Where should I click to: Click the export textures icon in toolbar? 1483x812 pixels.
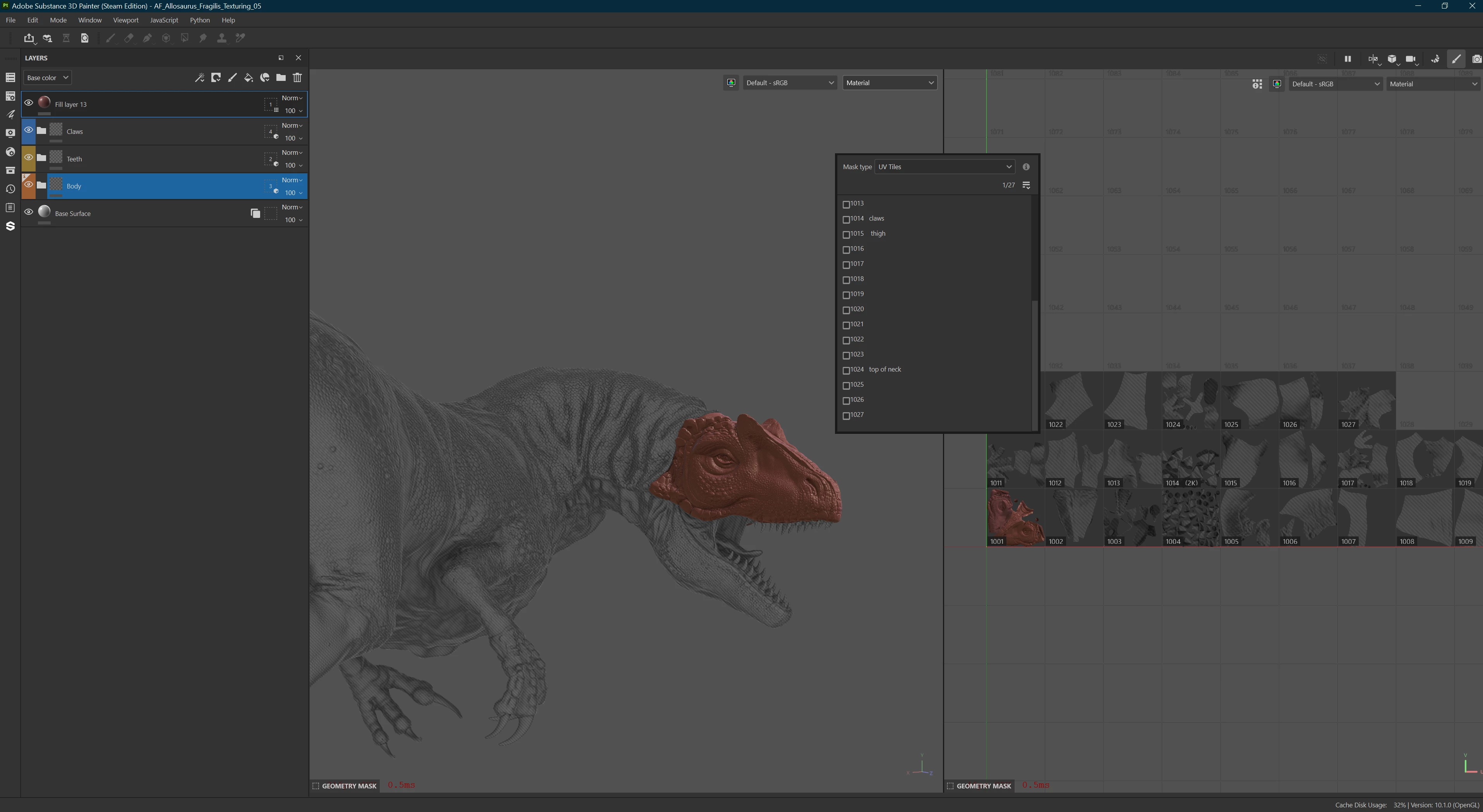[x=29, y=38]
